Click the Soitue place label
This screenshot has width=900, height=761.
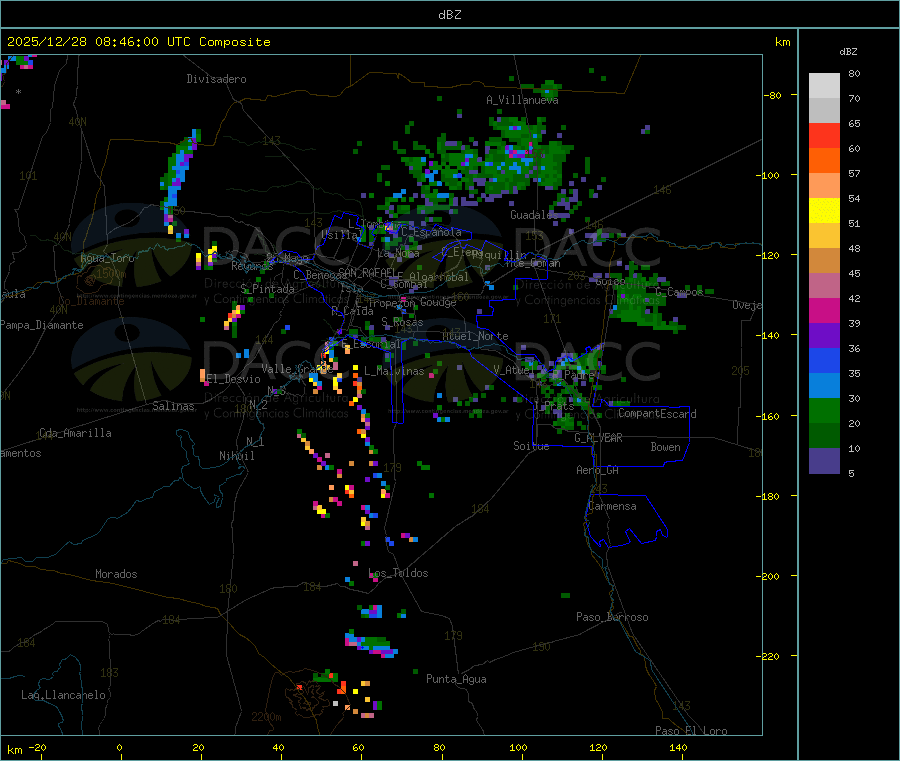[531, 446]
